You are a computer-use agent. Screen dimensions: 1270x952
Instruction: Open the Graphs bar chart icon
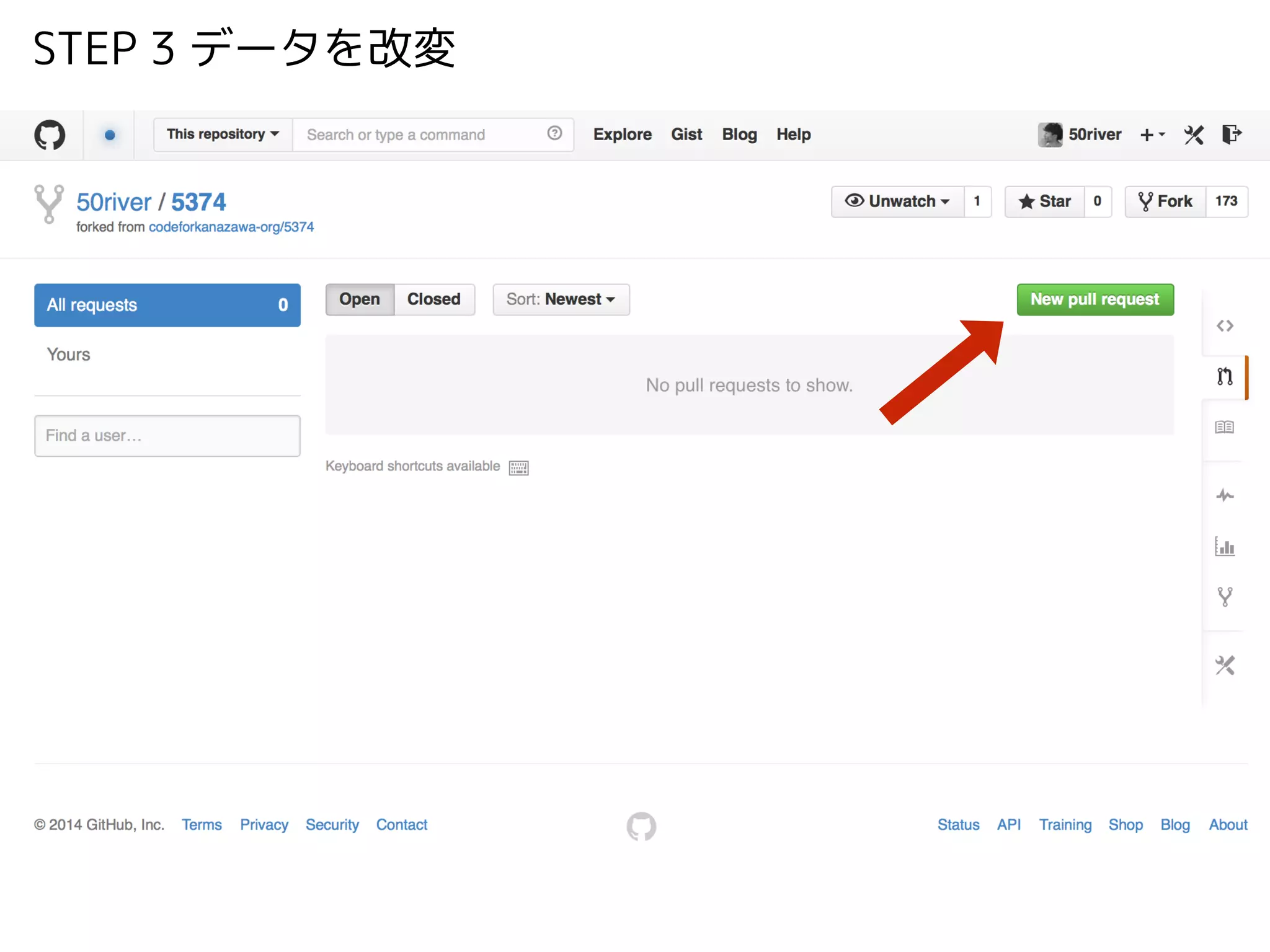coord(1225,546)
